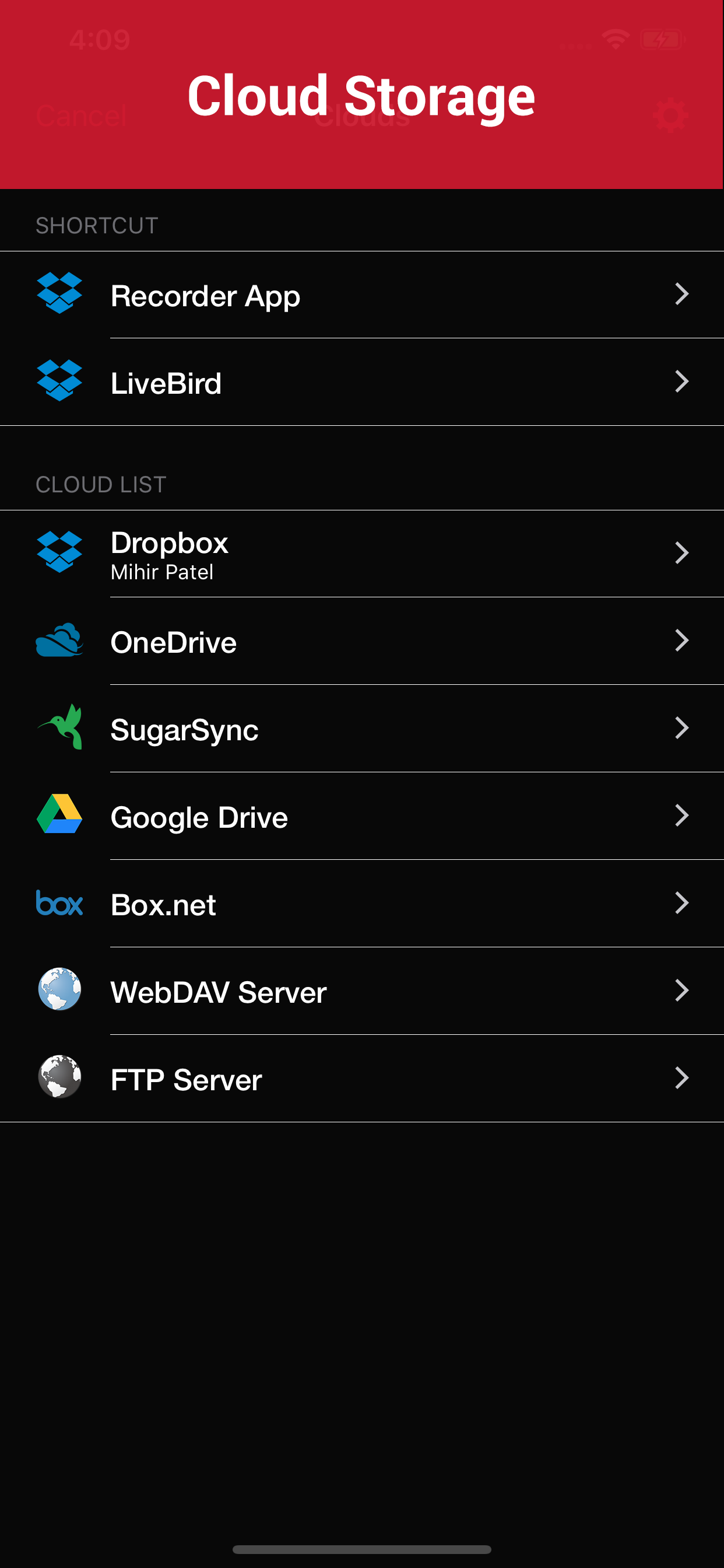The width and height of the screenshot is (724, 1568).
Task: Tap the home indicator bar
Action: coord(362,1549)
